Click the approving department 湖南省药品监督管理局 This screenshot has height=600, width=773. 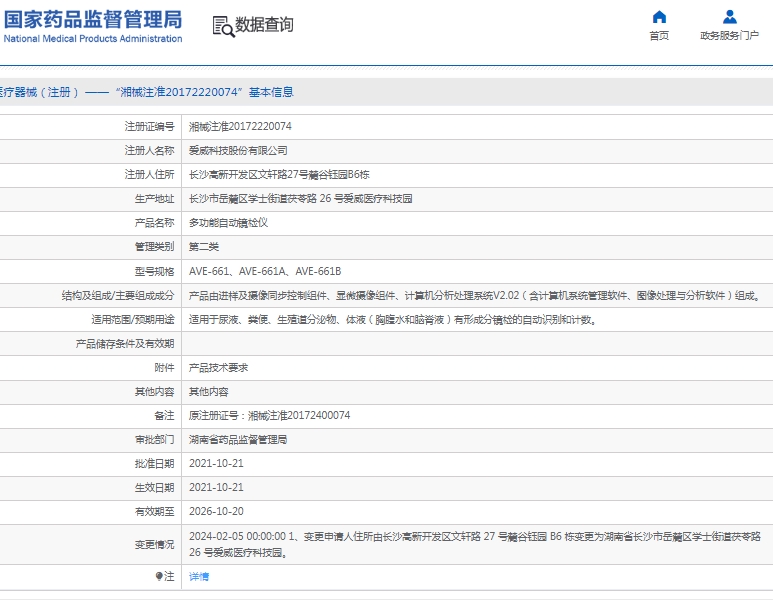(238, 440)
